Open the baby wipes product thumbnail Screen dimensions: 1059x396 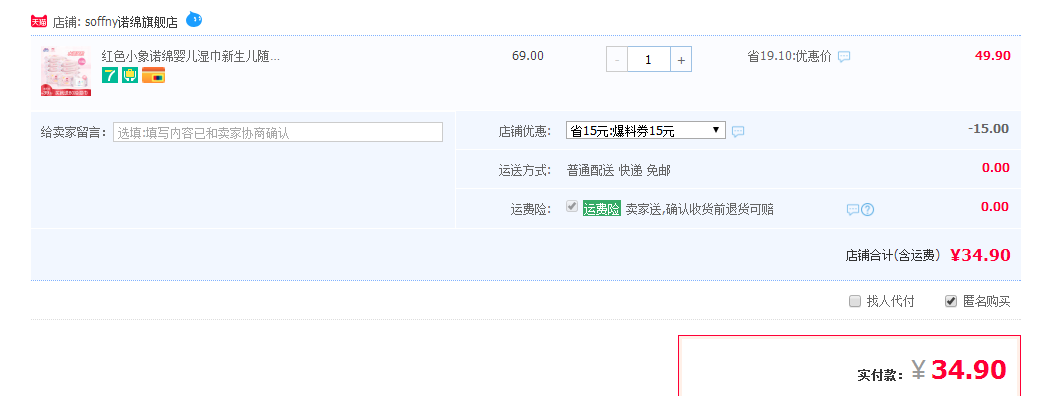tap(66, 71)
